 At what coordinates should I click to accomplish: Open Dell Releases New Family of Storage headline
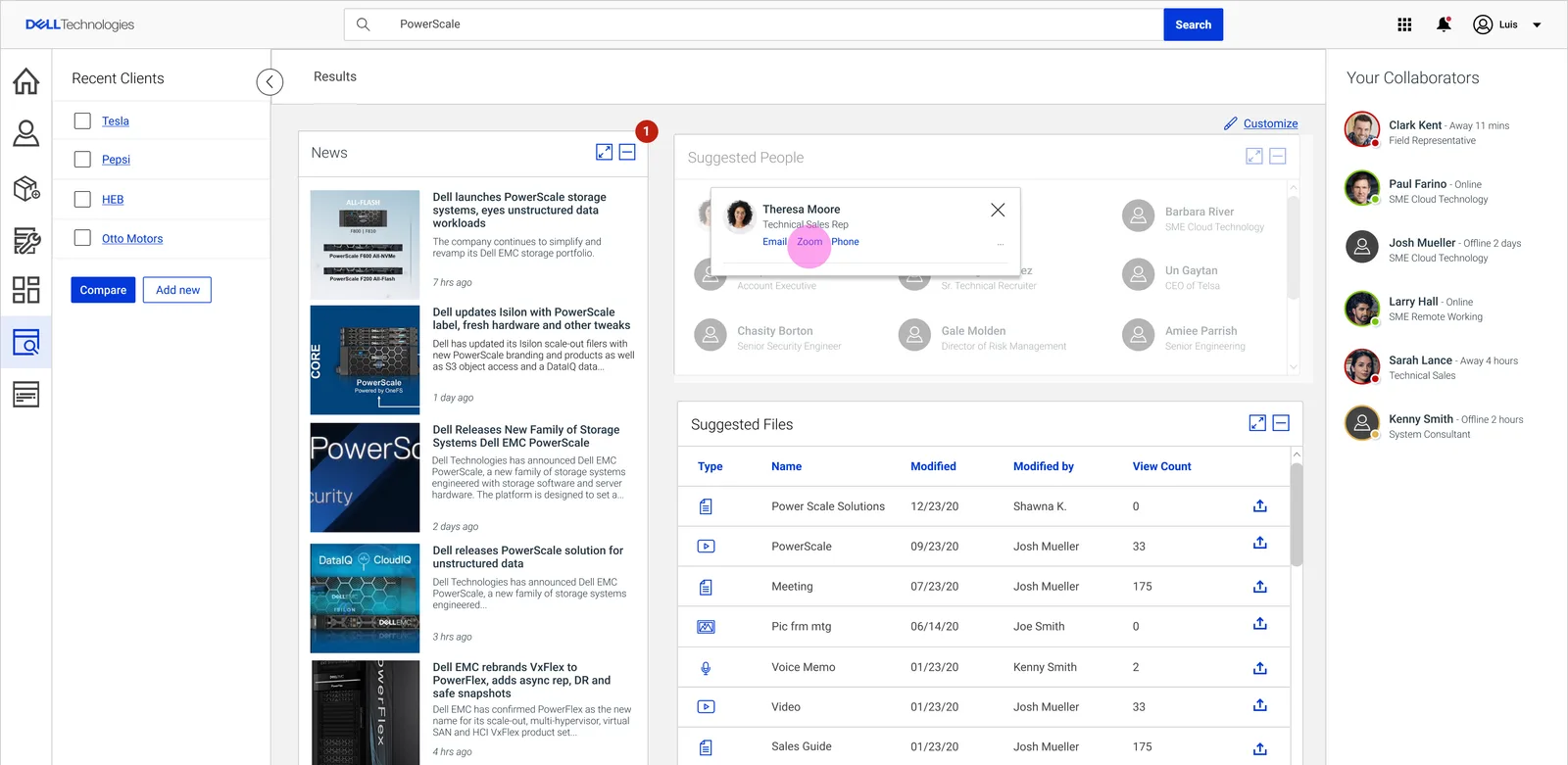pyautogui.click(x=526, y=436)
